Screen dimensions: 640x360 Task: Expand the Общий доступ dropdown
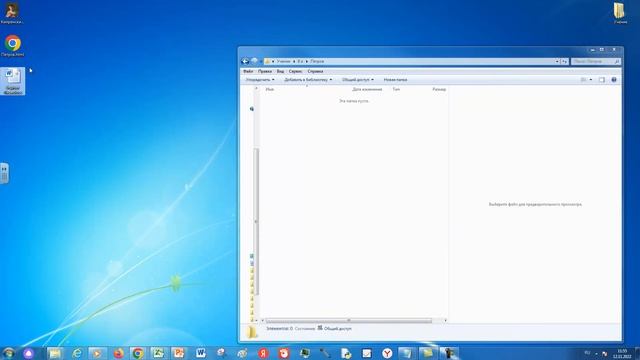point(358,80)
